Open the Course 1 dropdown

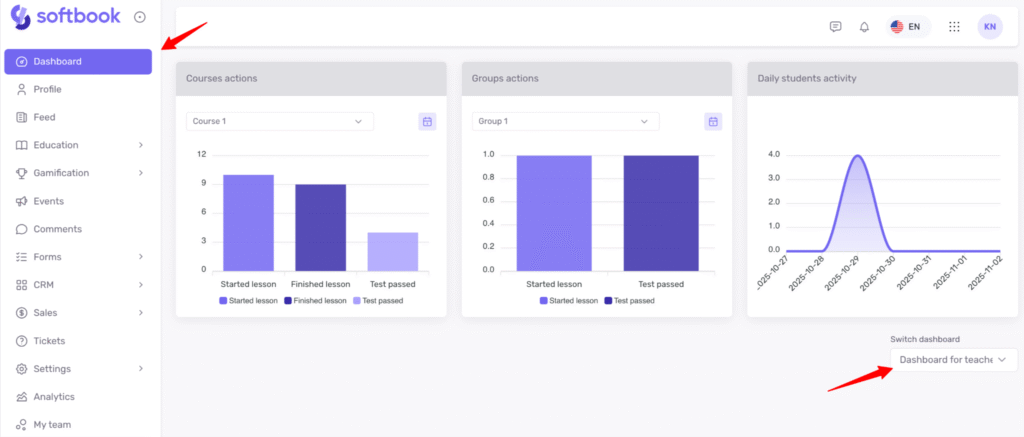click(279, 121)
